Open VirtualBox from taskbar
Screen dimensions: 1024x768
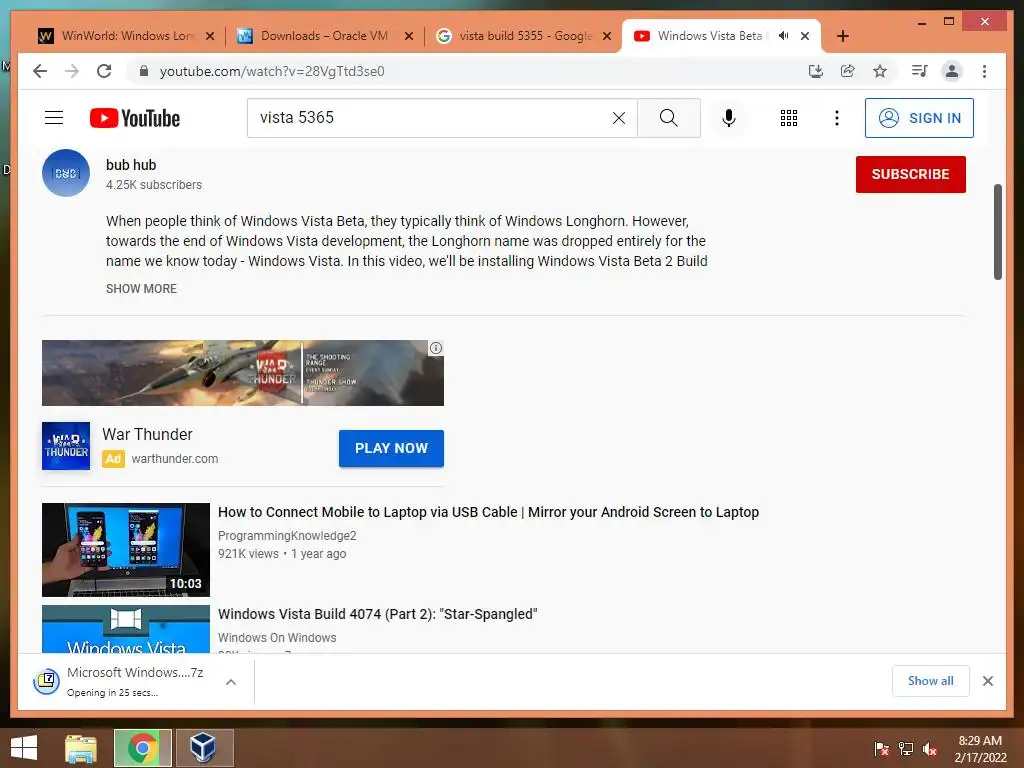click(x=204, y=748)
